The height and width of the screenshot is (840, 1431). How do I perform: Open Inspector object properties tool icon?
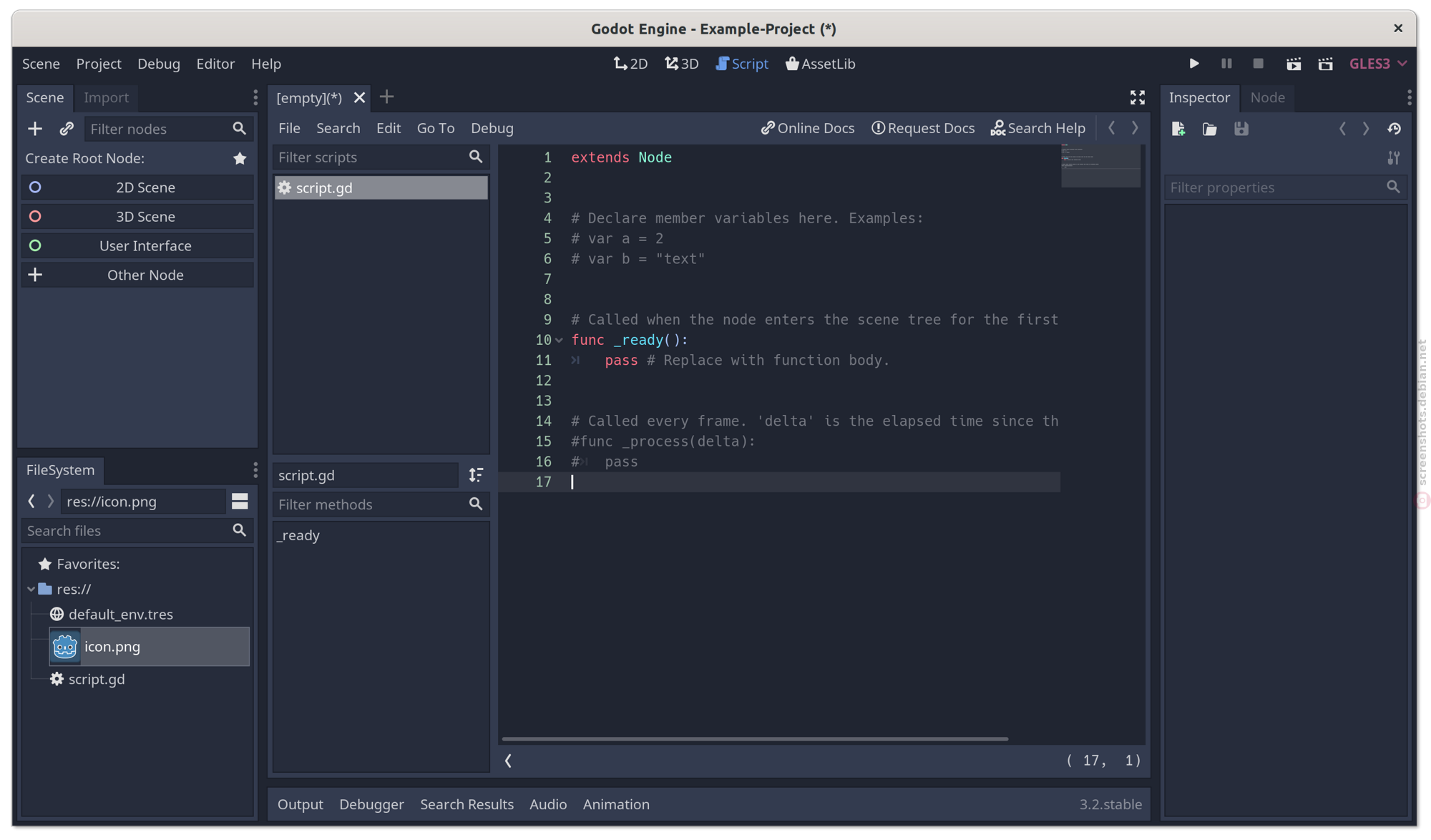tap(1393, 158)
